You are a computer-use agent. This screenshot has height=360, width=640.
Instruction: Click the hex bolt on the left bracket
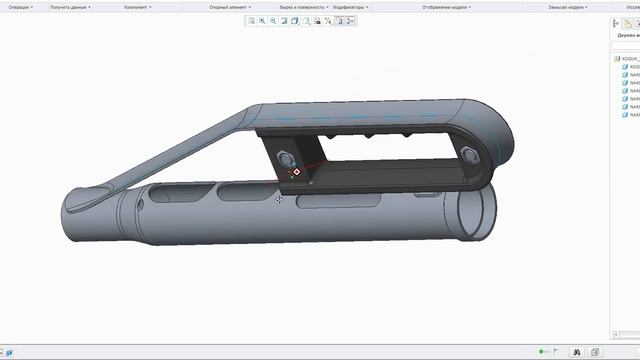285,158
